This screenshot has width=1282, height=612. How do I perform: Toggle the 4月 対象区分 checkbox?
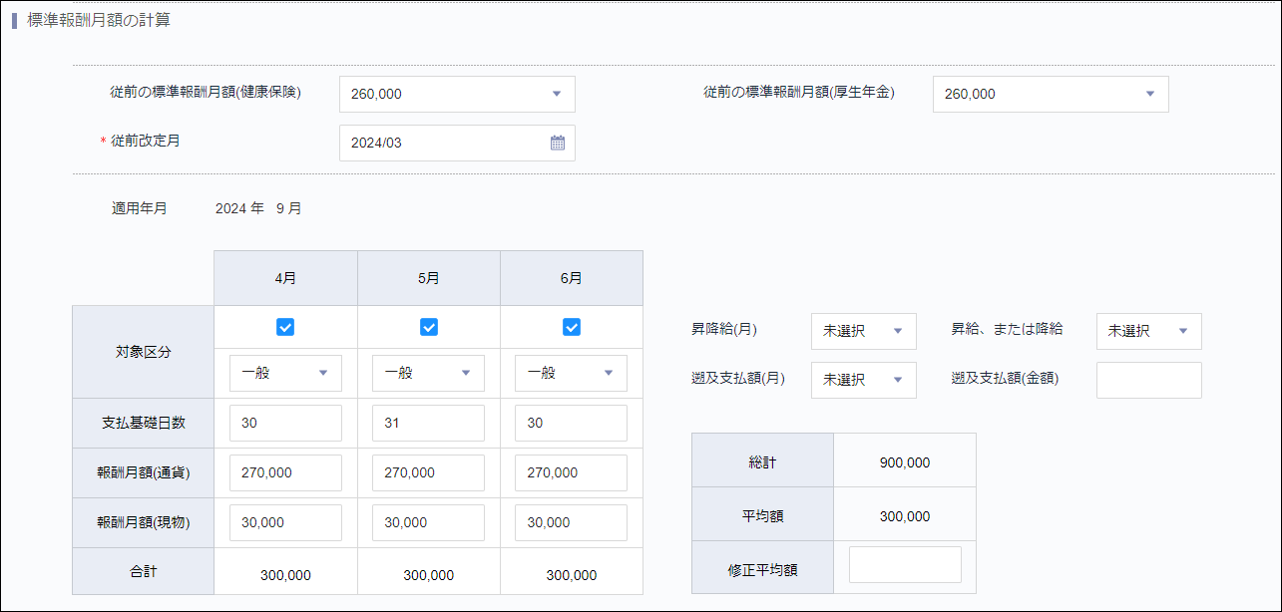285,327
